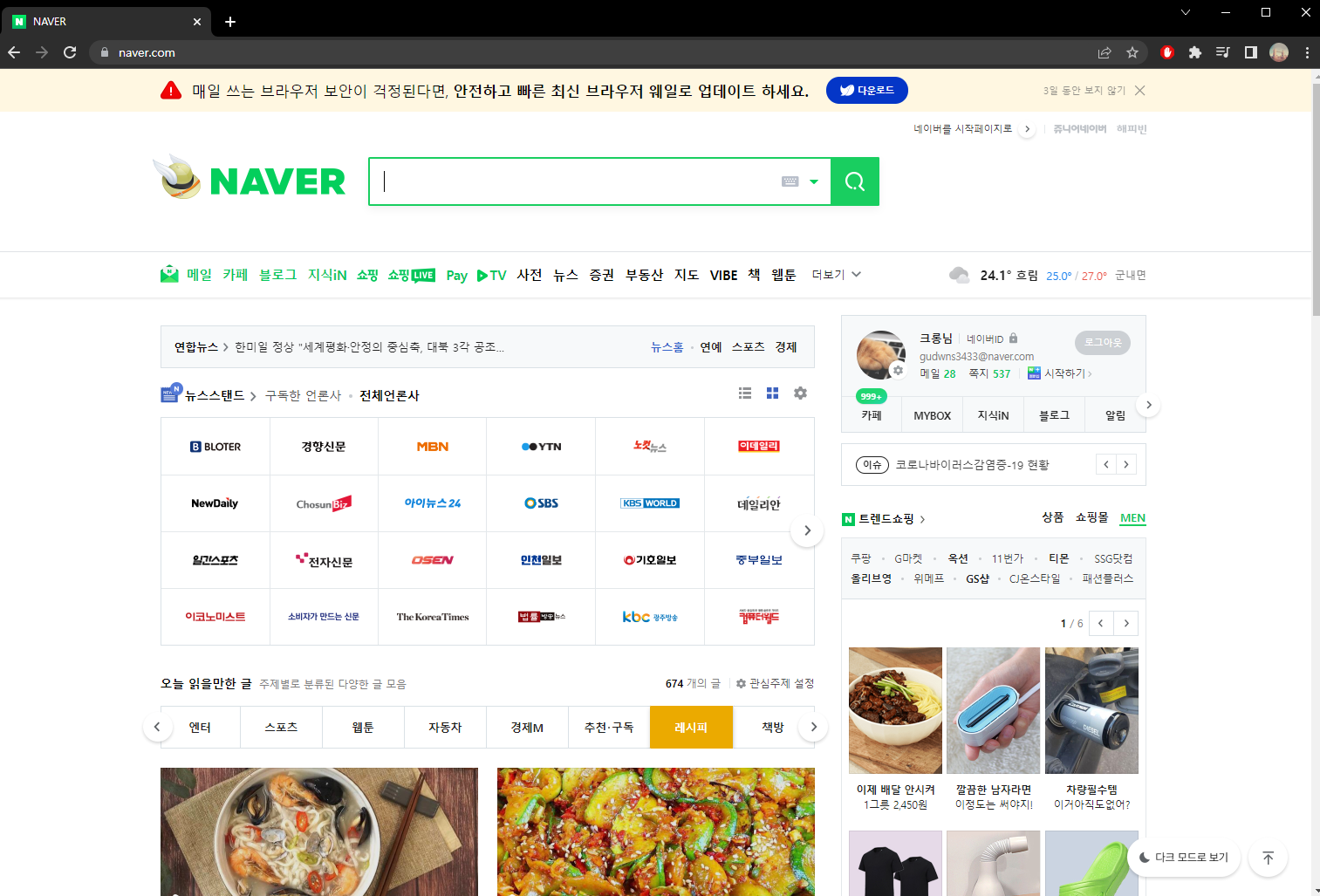Viewport: 1320px width, 896px height.
Task: Click the 로그아웃 logout button
Action: [1103, 343]
